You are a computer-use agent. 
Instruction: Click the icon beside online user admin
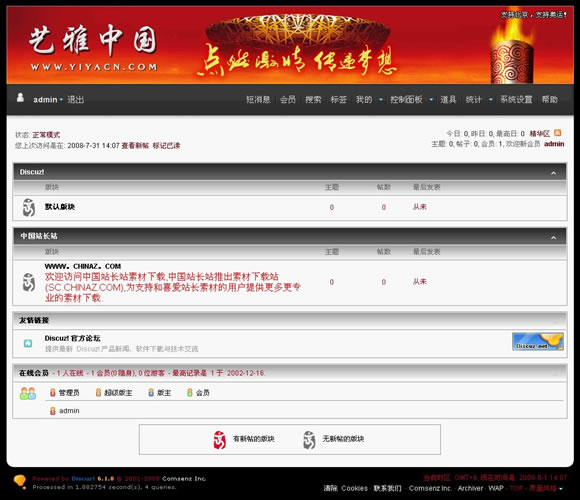click(53, 411)
